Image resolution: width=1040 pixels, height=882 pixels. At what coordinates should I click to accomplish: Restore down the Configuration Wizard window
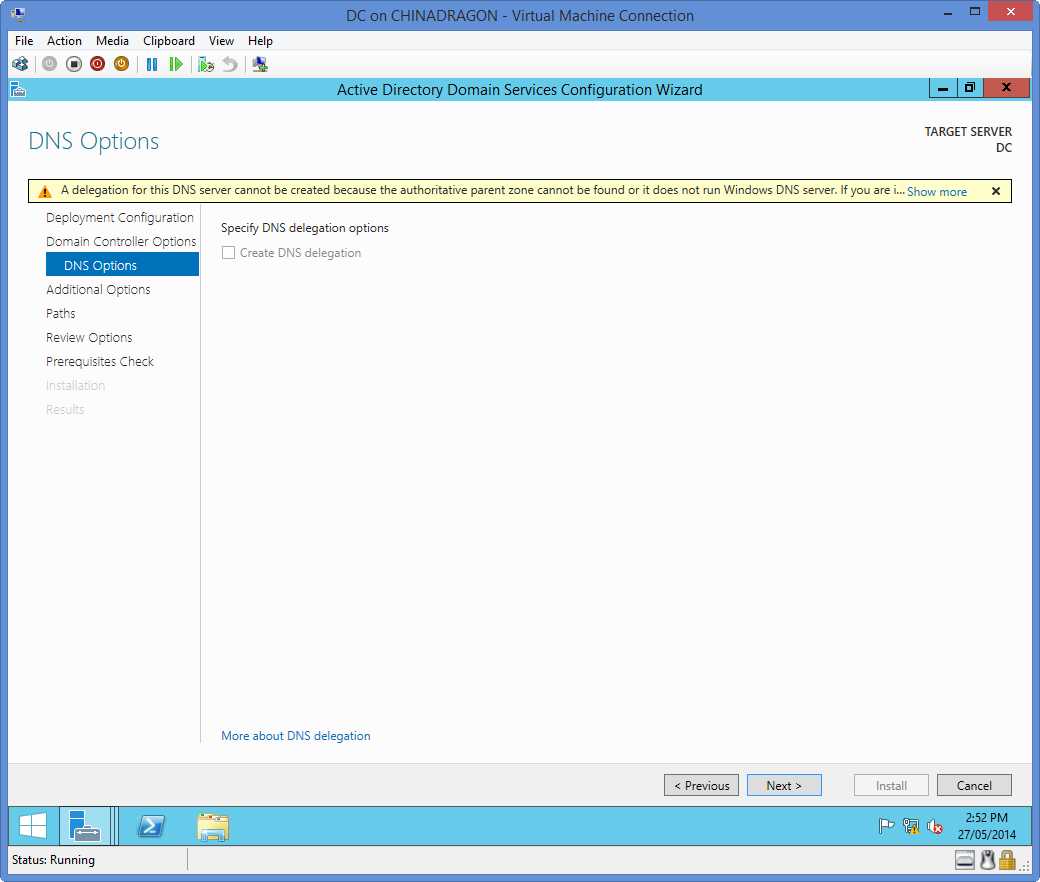point(970,88)
